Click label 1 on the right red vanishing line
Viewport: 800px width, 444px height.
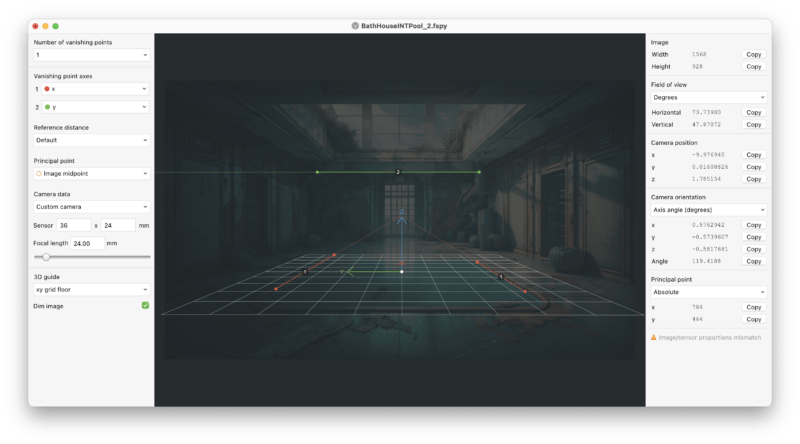click(x=501, y=277)
